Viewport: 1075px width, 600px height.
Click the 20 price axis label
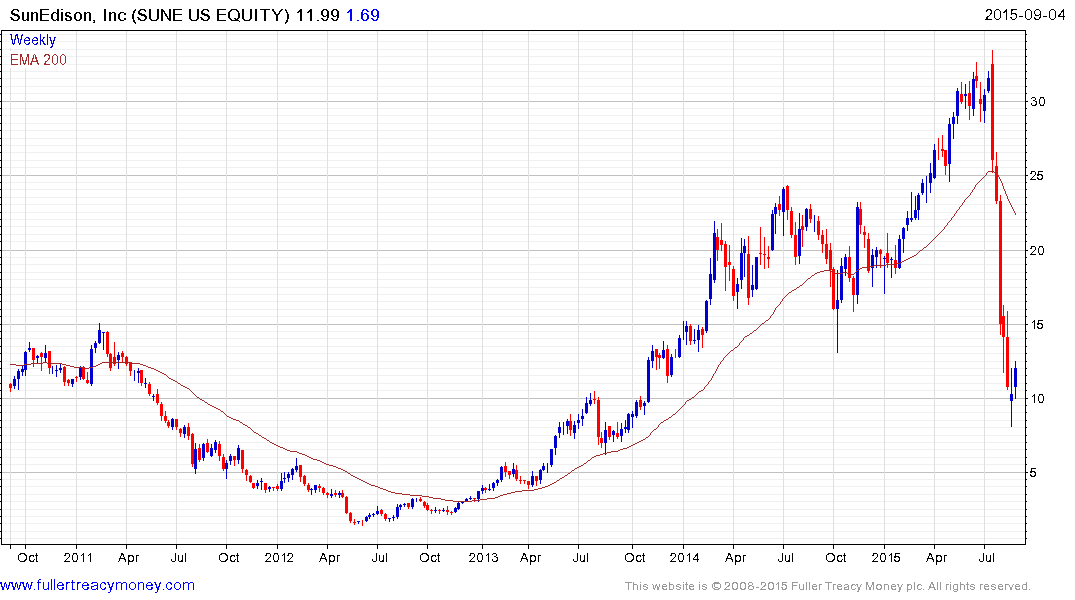coord(1037,250)
